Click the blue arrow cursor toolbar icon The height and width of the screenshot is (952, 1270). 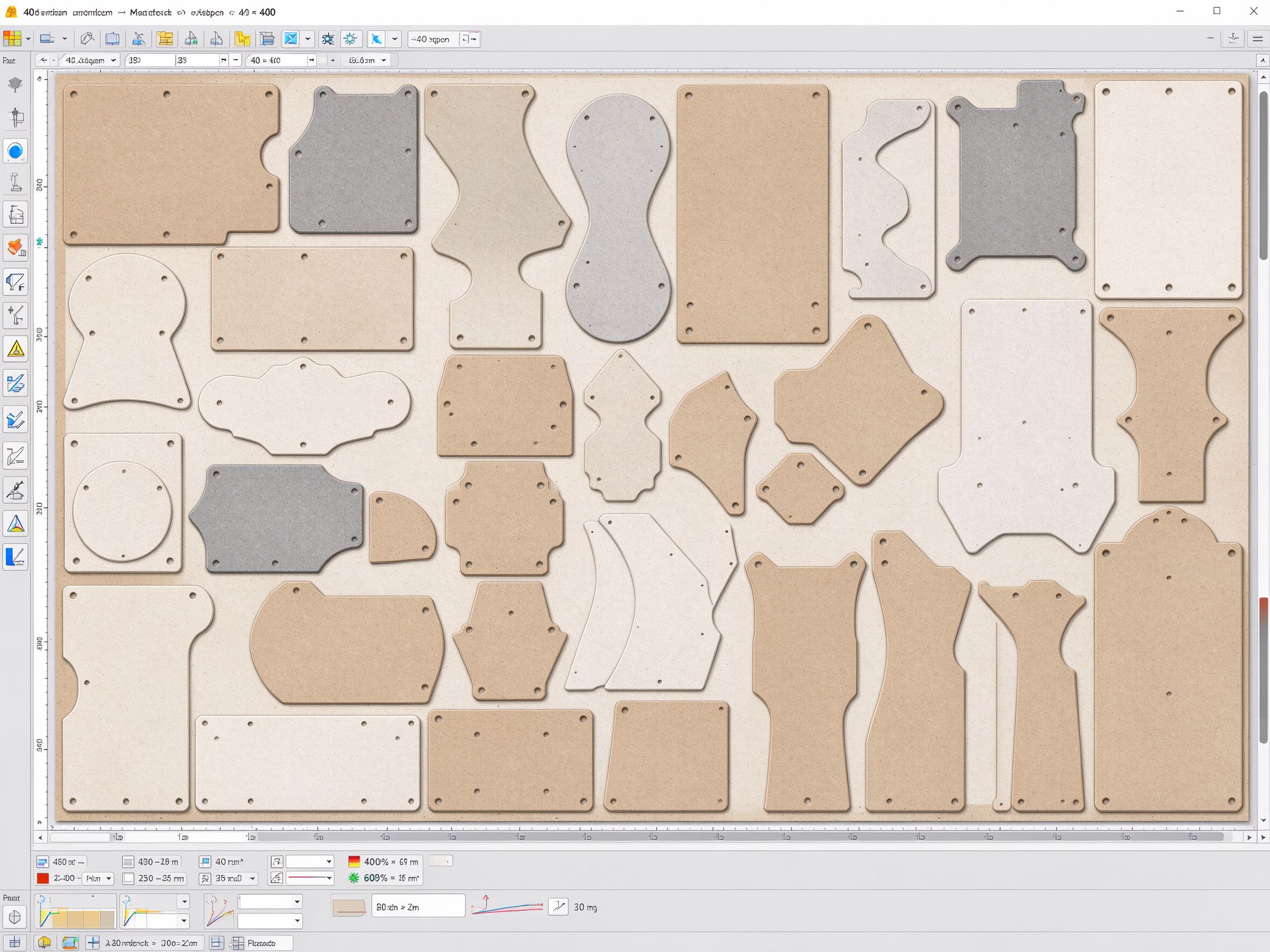coord(376,39)
